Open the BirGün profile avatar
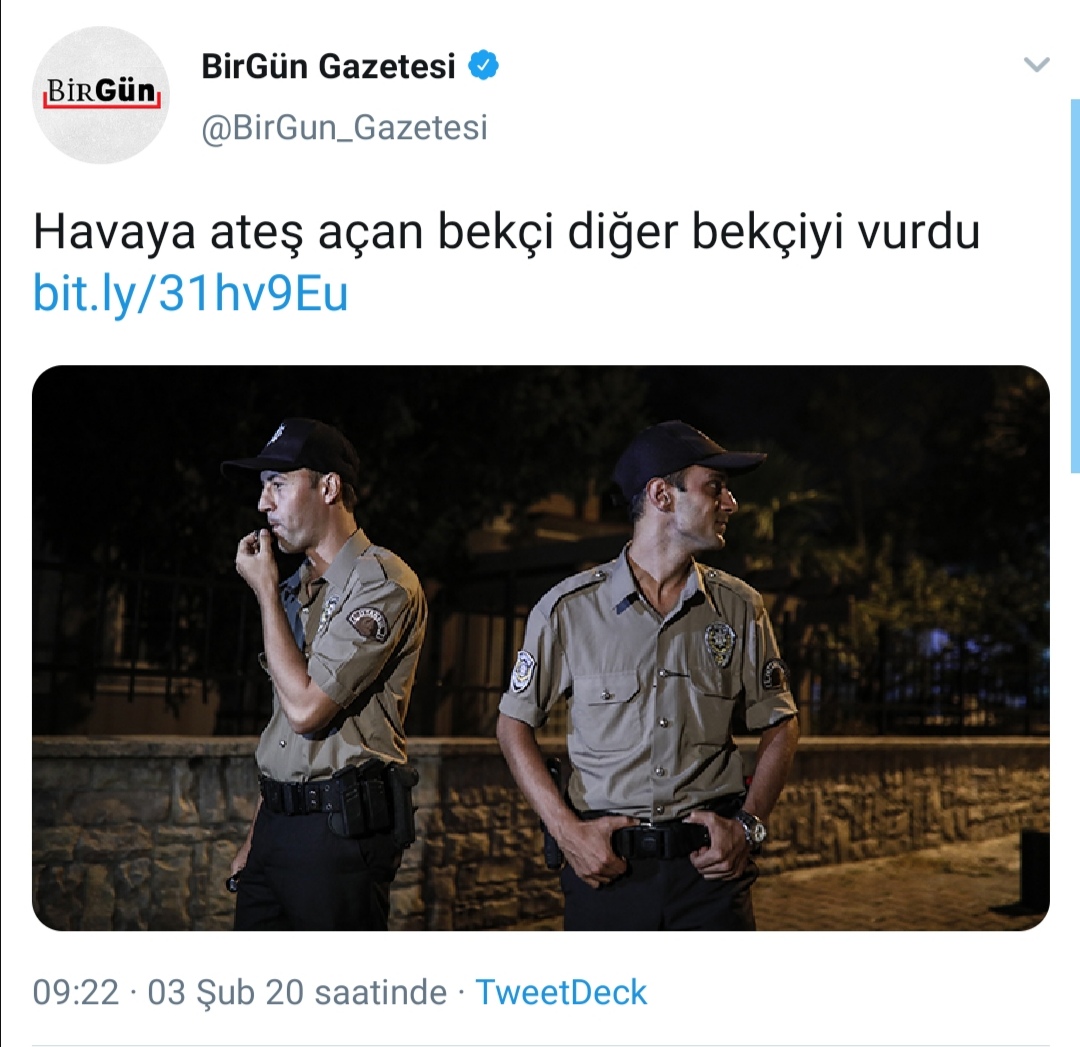The image size is (1080, 1047). click(x=101, y=95)
